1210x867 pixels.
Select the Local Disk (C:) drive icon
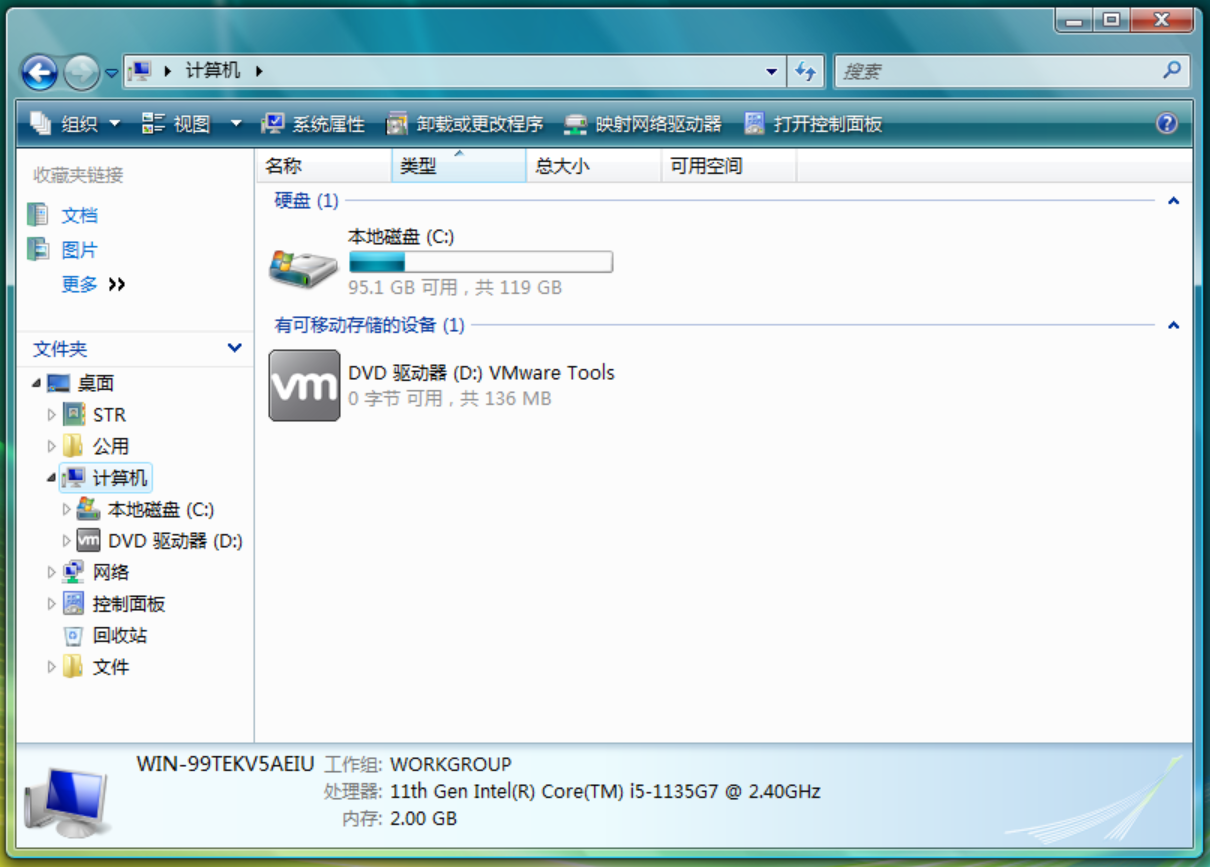tap(304, 267)
